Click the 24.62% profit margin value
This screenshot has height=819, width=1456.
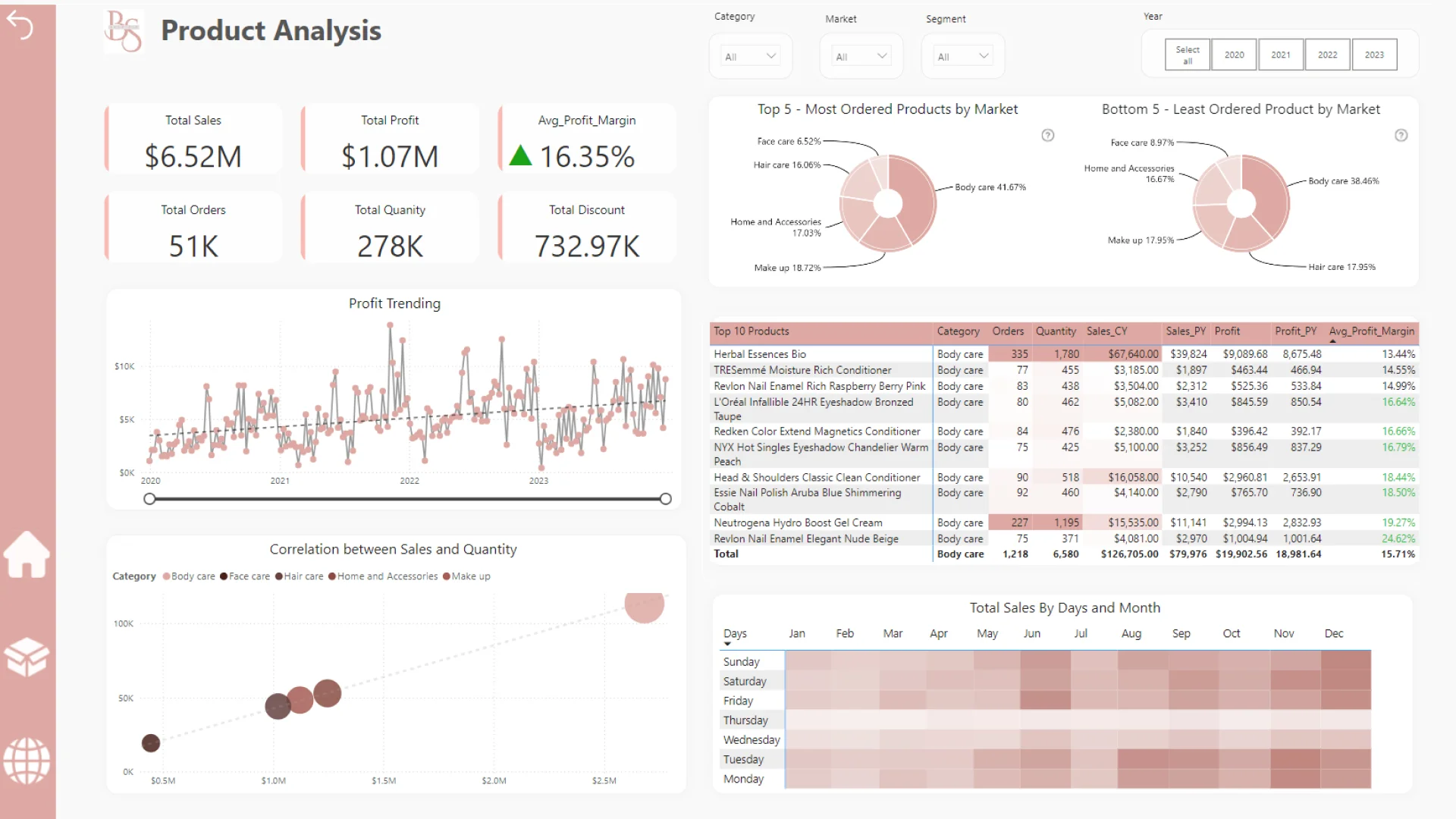point(1398,539)
